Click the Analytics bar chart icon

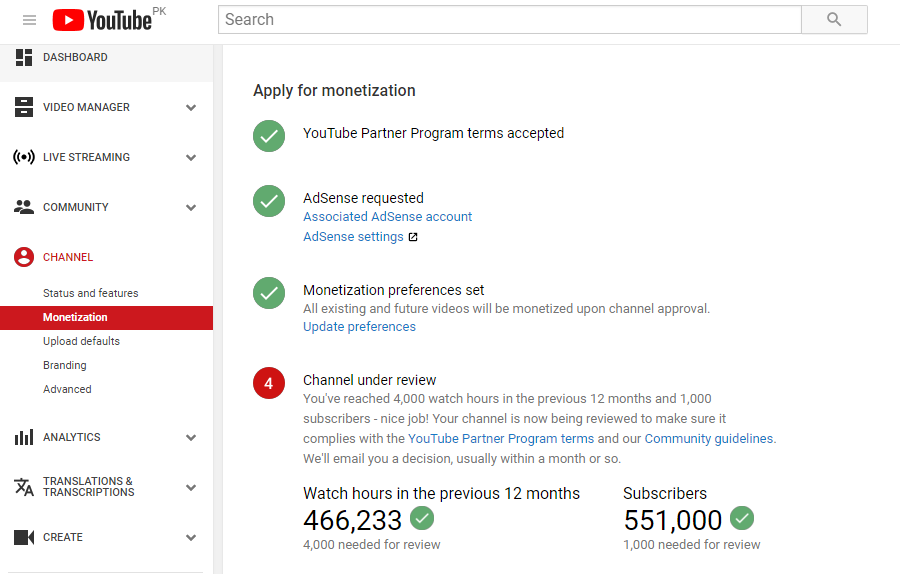pos(24,437)
